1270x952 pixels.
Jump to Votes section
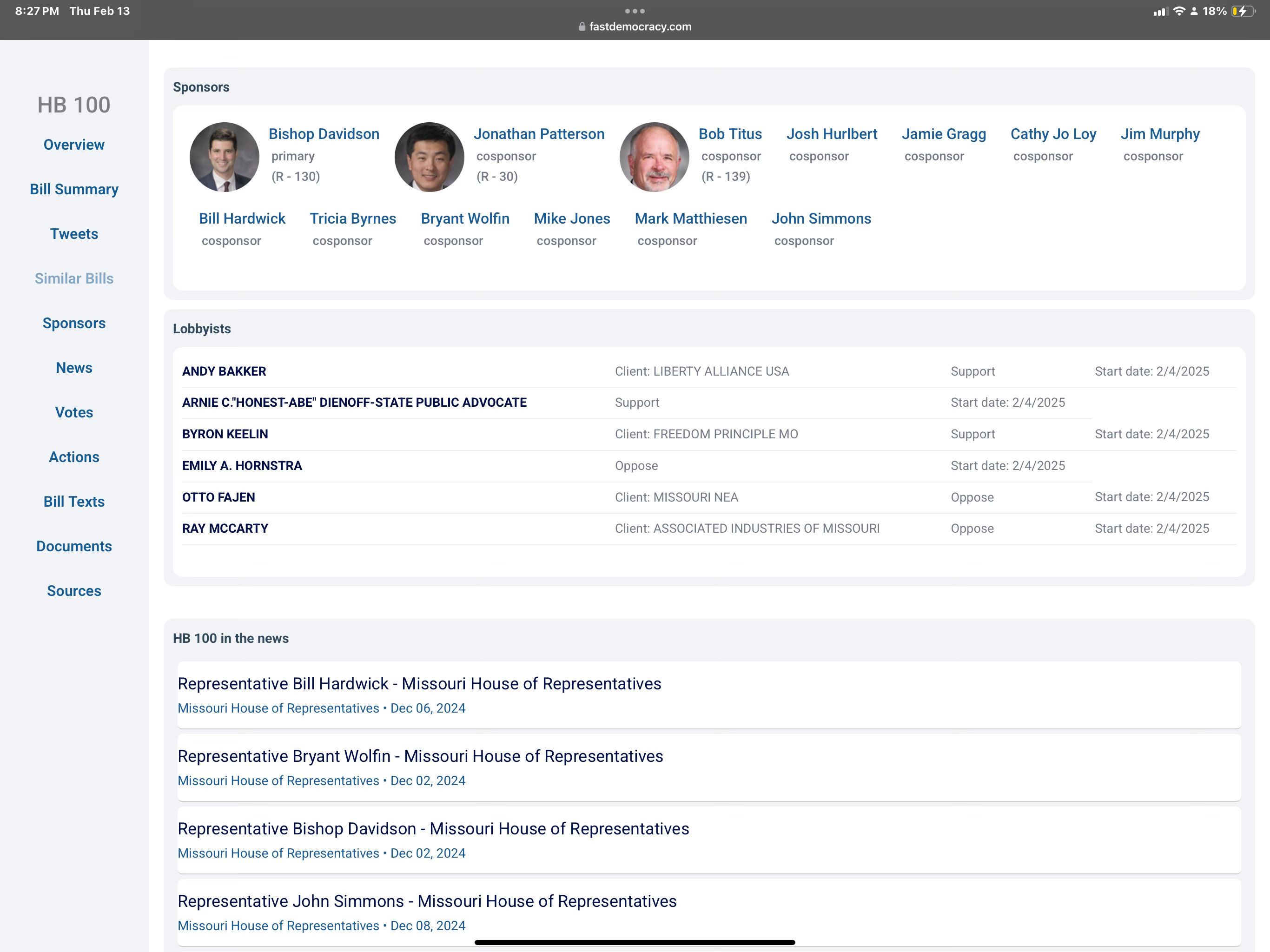[74, 412]
